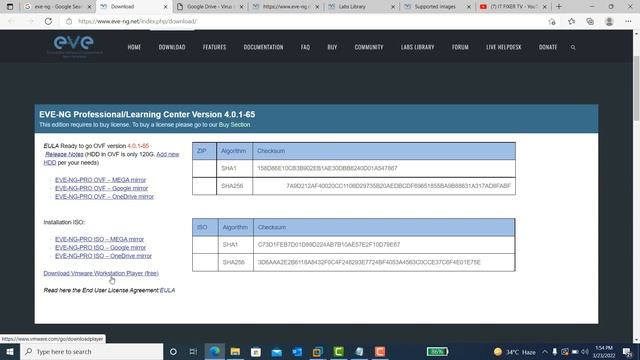Viewport: 640px width, 360px height.
Task: Click 'Download Vmware Workstation Player (free)' link
Action: (101, 273)
